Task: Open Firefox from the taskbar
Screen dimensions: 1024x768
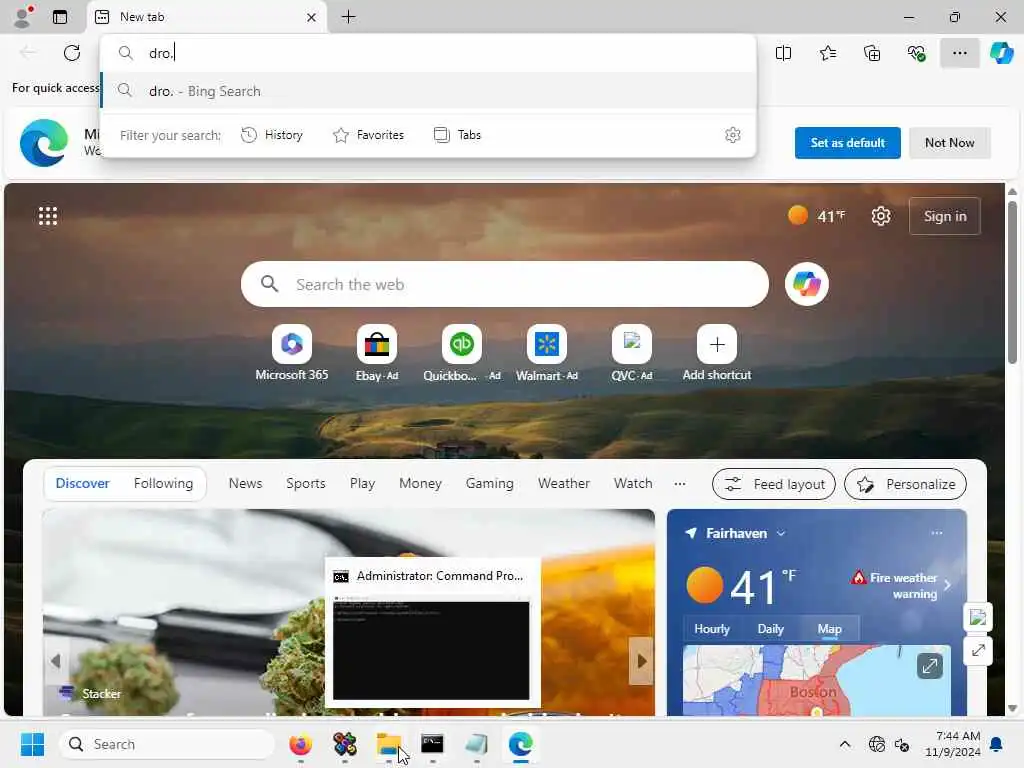Action: click(300, 744)
